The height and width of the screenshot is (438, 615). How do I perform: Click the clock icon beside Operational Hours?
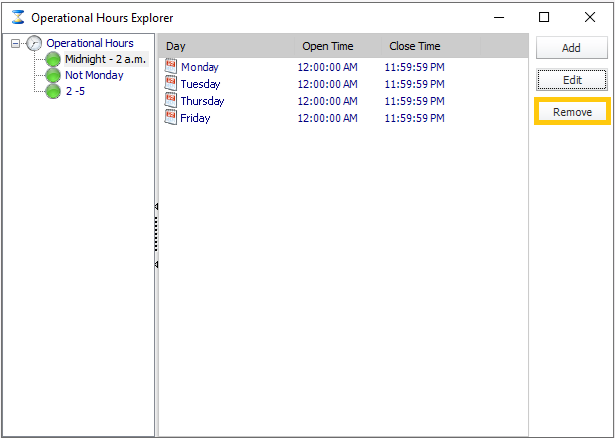(34, 43)
